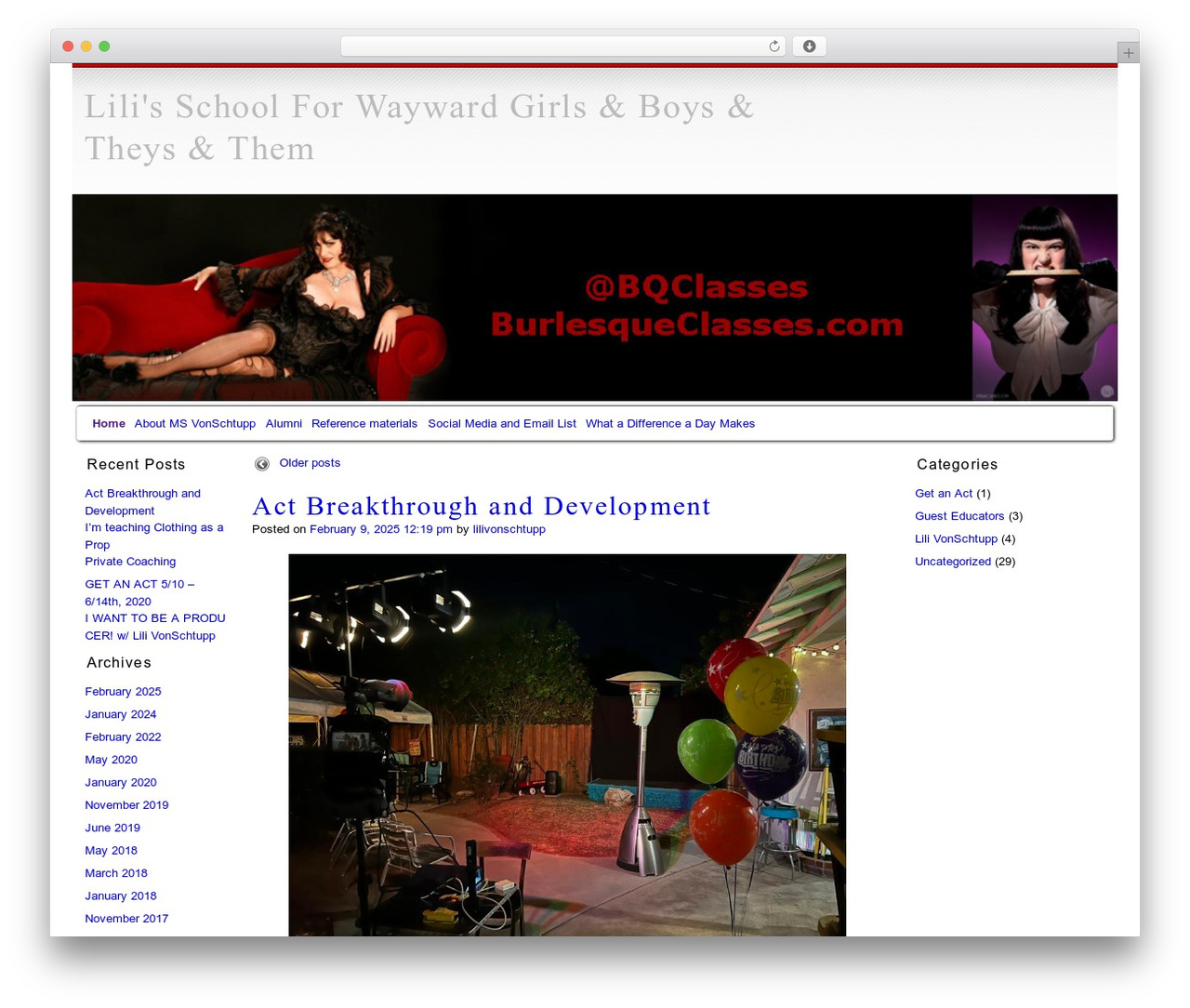Open Act Breakthrough and Development post title
Image resolution: width=1190 pixels, height=1008 pixels.
click(x=481, y=506)
